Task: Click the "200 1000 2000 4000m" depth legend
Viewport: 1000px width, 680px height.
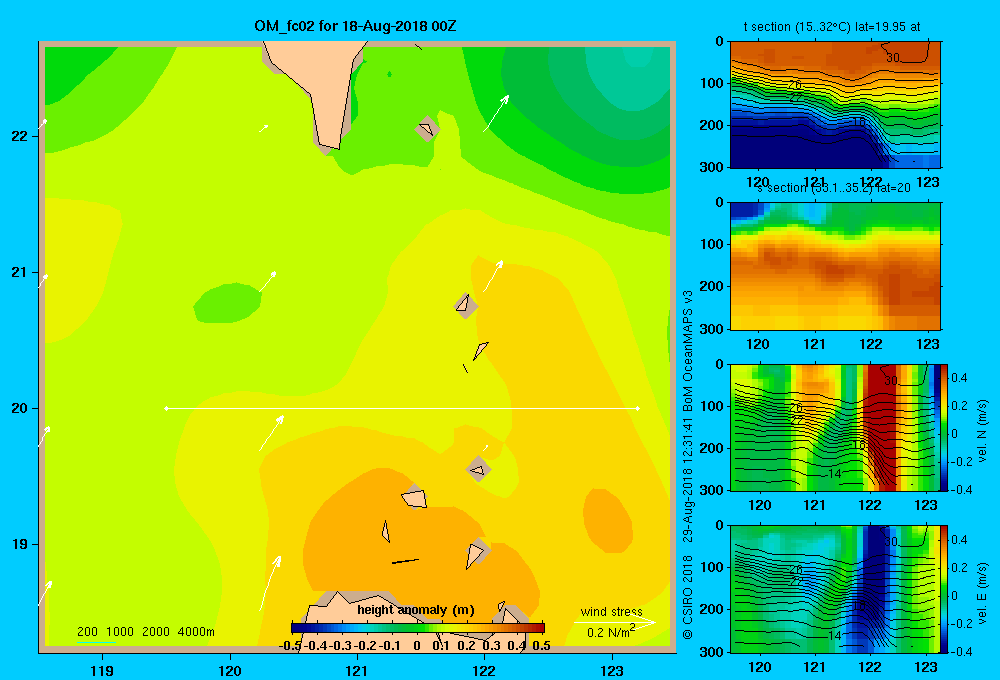Action: click(x=145, y=632)
